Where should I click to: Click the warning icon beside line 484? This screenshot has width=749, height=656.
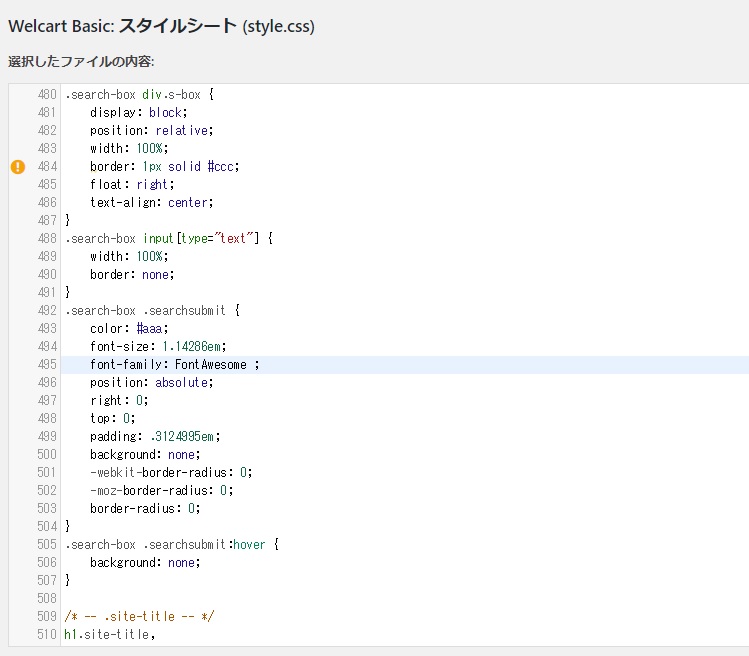(x=18, y=167)
